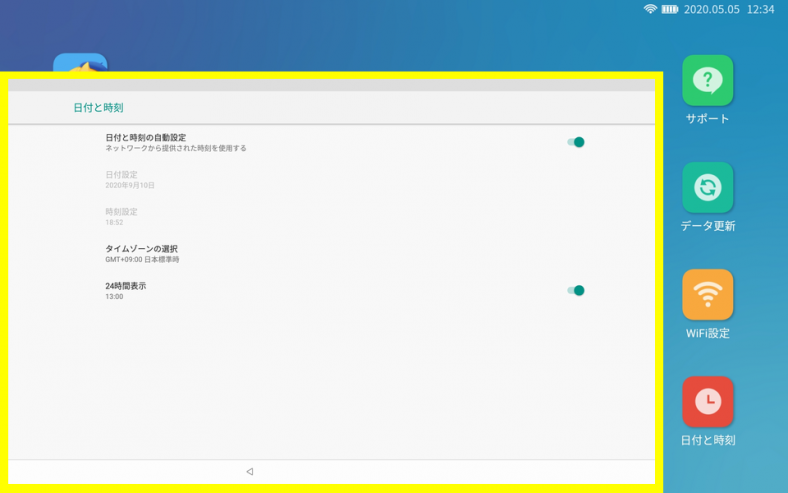
Task: Click the 12:34 clock in status bar
Action: (x=760, y=9)
